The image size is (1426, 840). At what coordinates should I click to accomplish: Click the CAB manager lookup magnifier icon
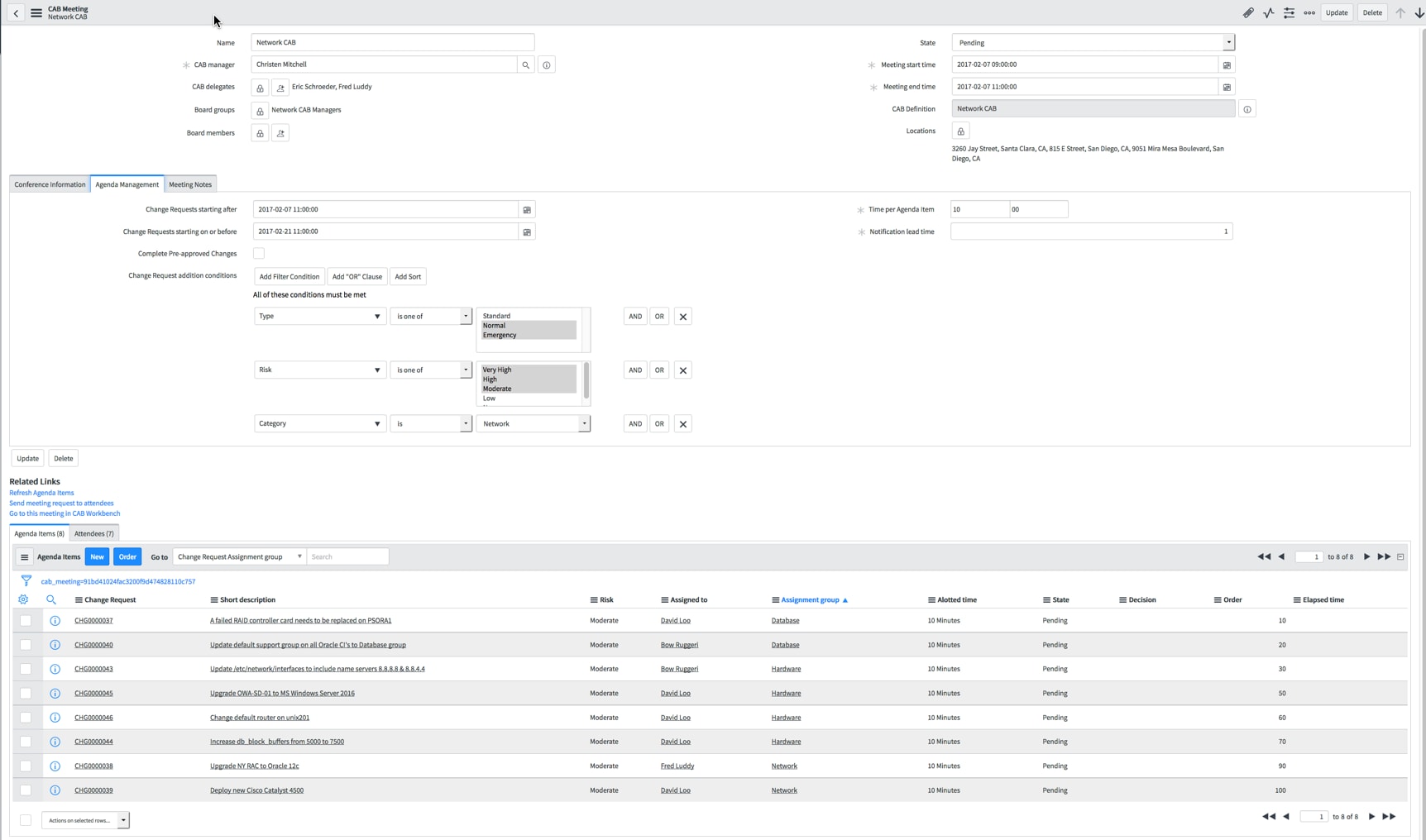pos(526,64)
